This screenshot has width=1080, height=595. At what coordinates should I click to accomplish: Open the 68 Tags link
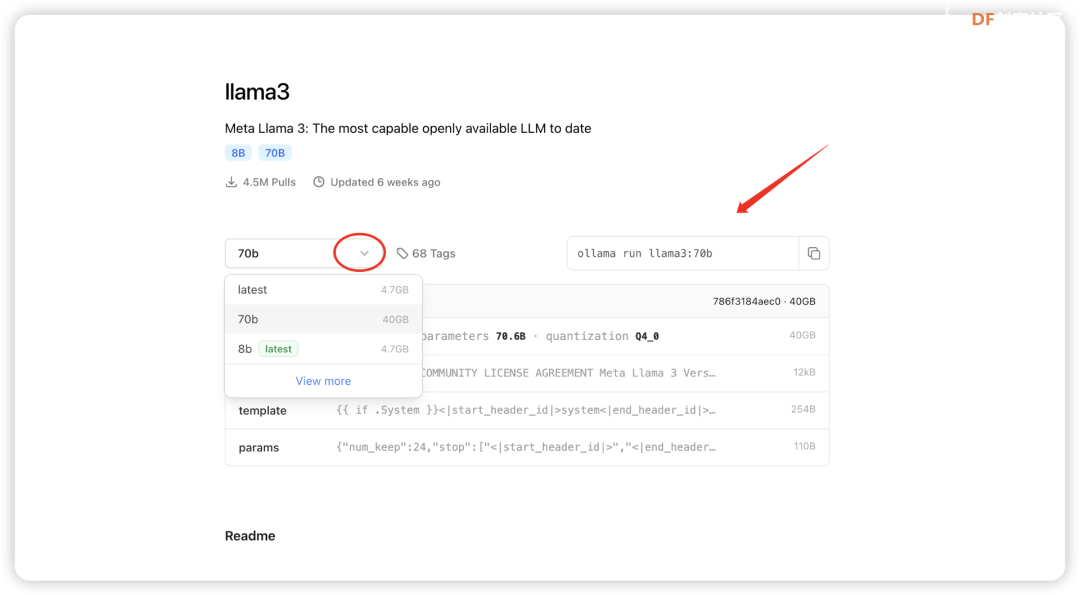(x=426, y=253)
